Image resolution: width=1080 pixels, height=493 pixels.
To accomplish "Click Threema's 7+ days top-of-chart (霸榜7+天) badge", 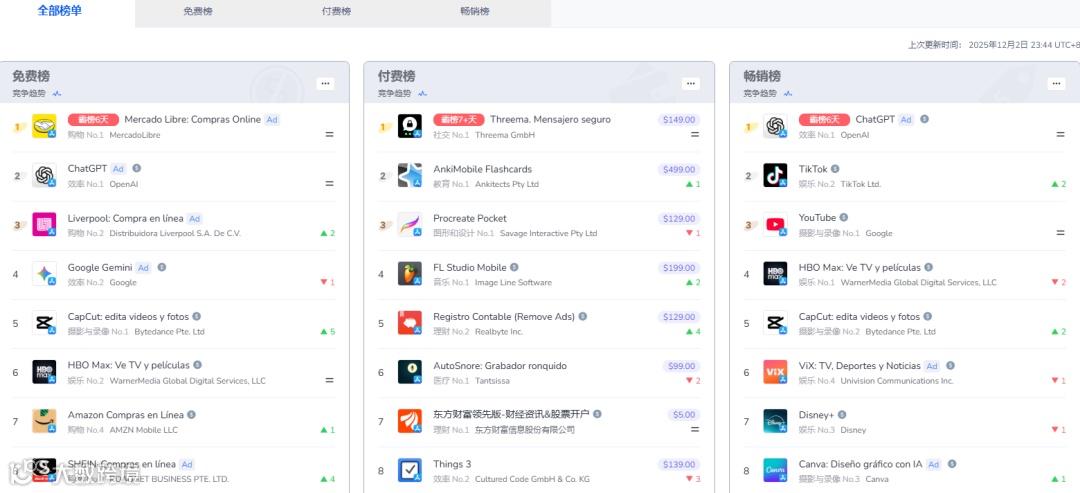I will [x=459, y=120].
